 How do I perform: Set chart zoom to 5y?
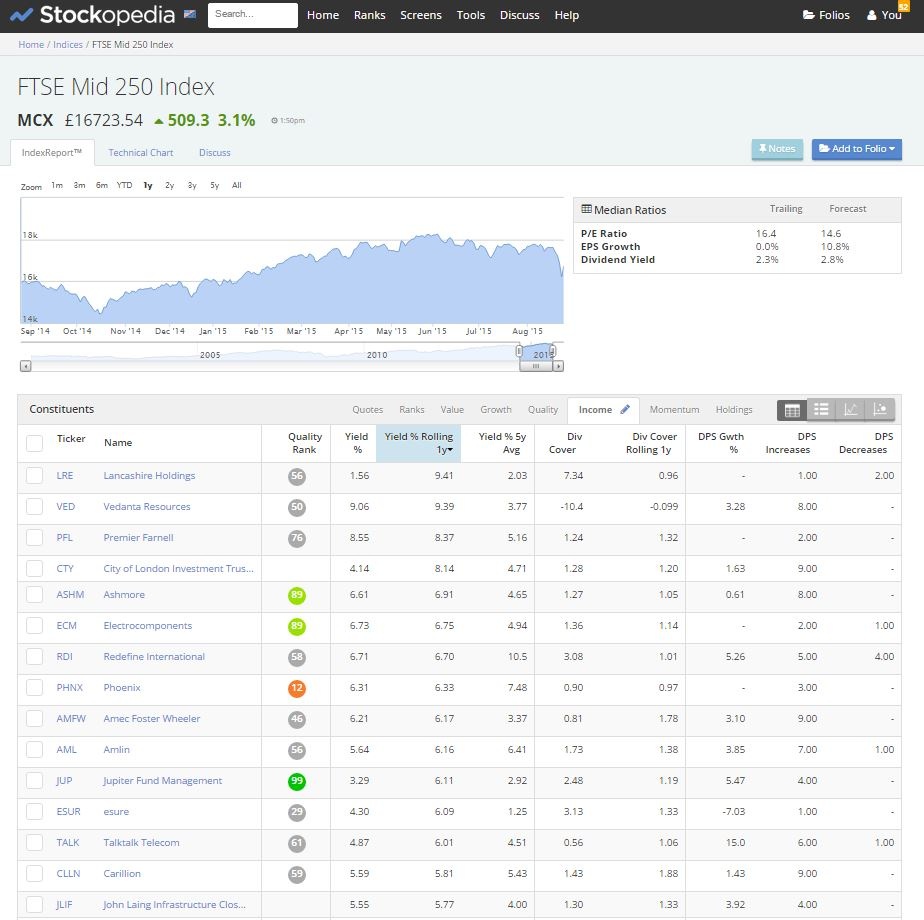[214, 185]
